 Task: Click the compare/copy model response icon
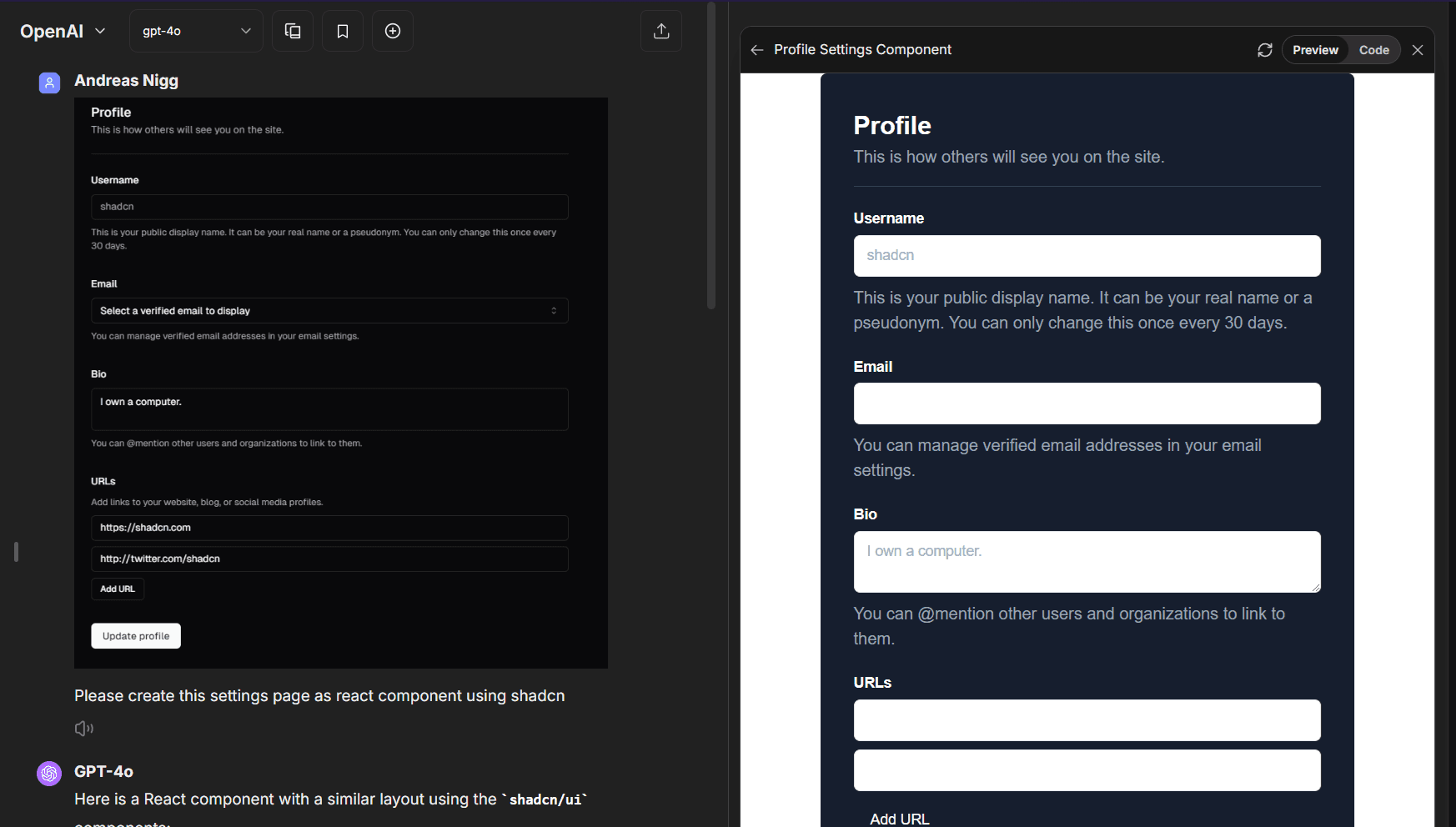click(292, 31)
